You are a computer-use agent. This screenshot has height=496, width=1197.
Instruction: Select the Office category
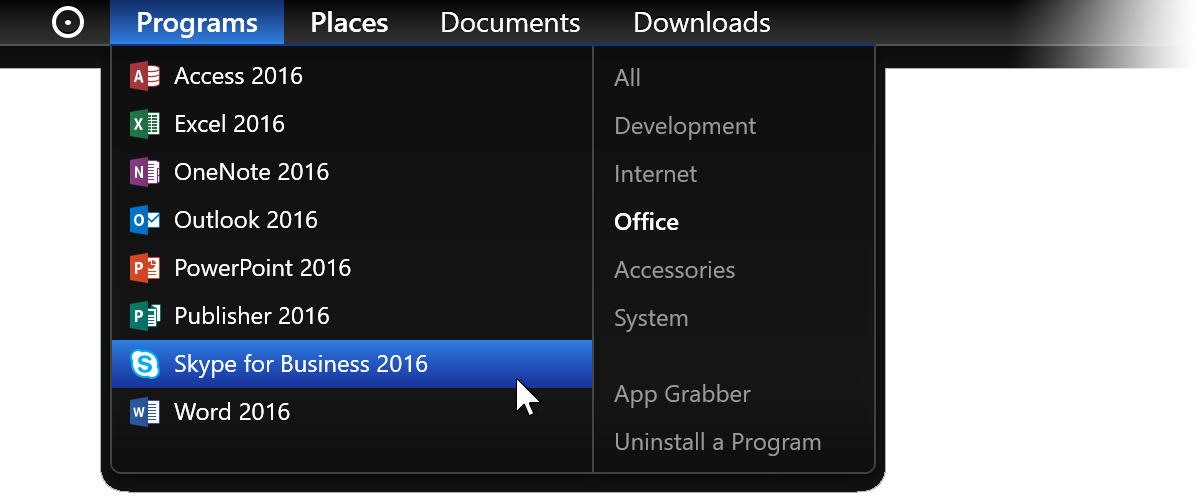pos(647,222)
